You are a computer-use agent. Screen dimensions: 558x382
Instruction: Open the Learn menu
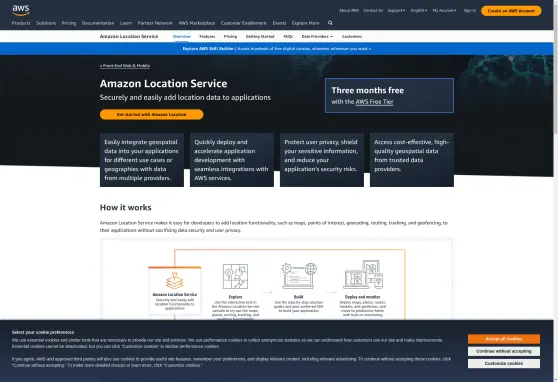click(x=126, y=23)
